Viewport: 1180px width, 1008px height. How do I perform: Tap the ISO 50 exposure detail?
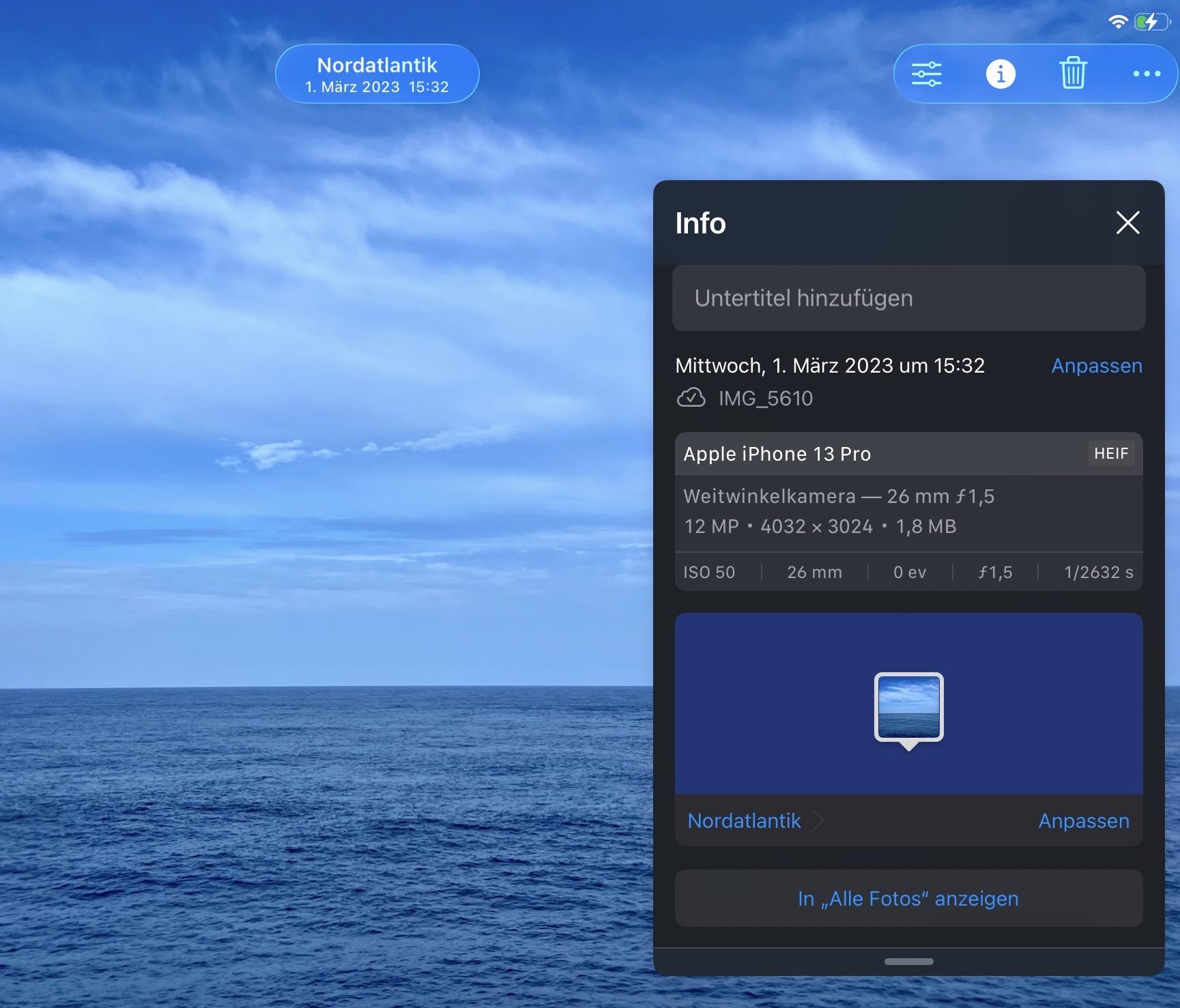pyautogui.click(x=709, y=572)
